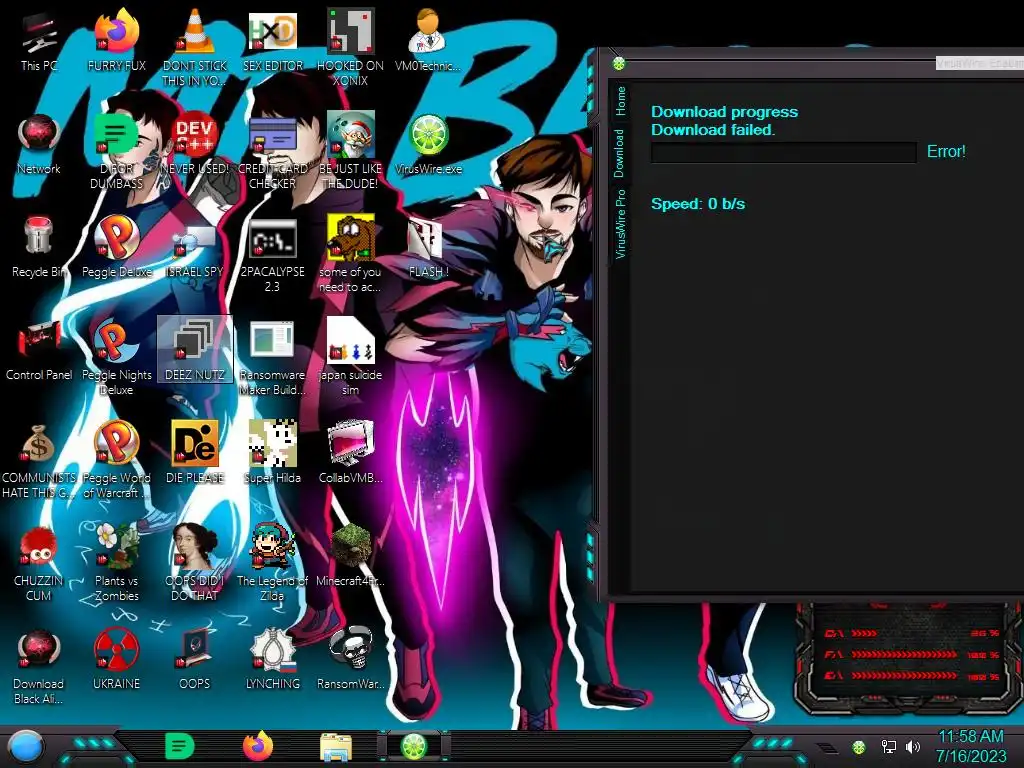
Task: Switch to the Home tab in VirusWire
Action: point(620,101)
